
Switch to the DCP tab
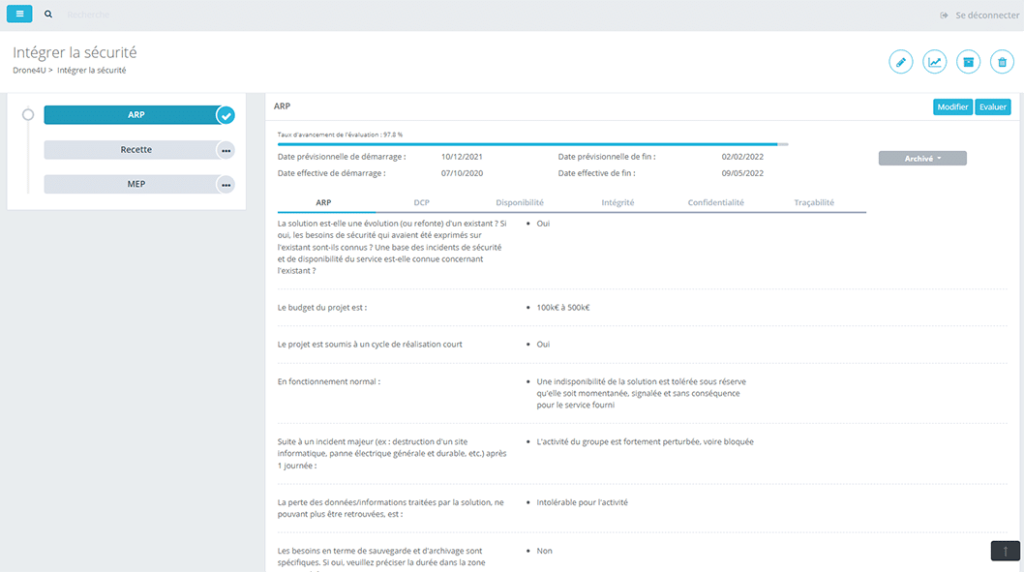421,202
